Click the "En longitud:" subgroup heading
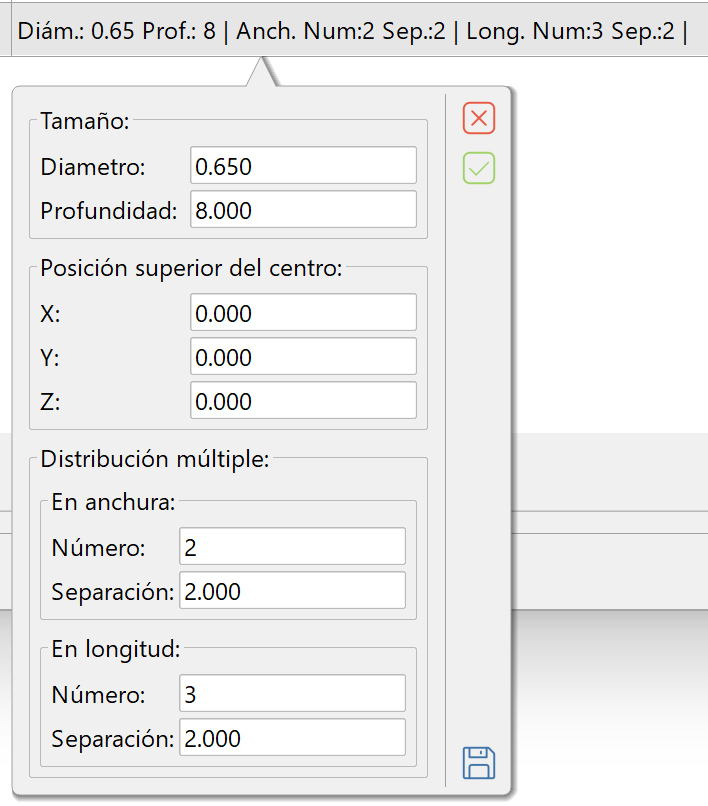The width and height of the screenshot is (708, 806). pyautogui.click(x=115, y=649)
